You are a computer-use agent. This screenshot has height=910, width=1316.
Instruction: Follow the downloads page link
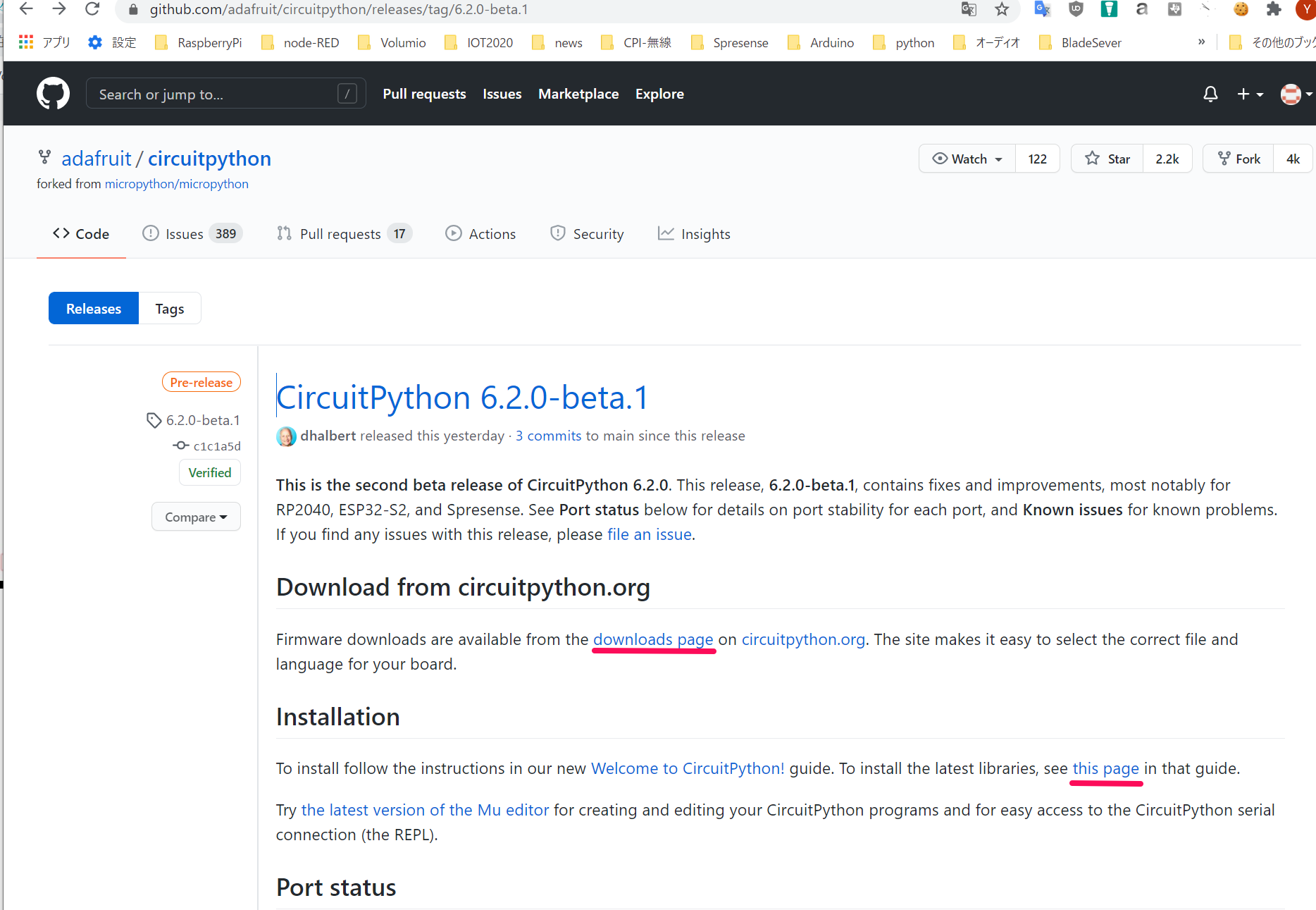[x=652, y=639]
